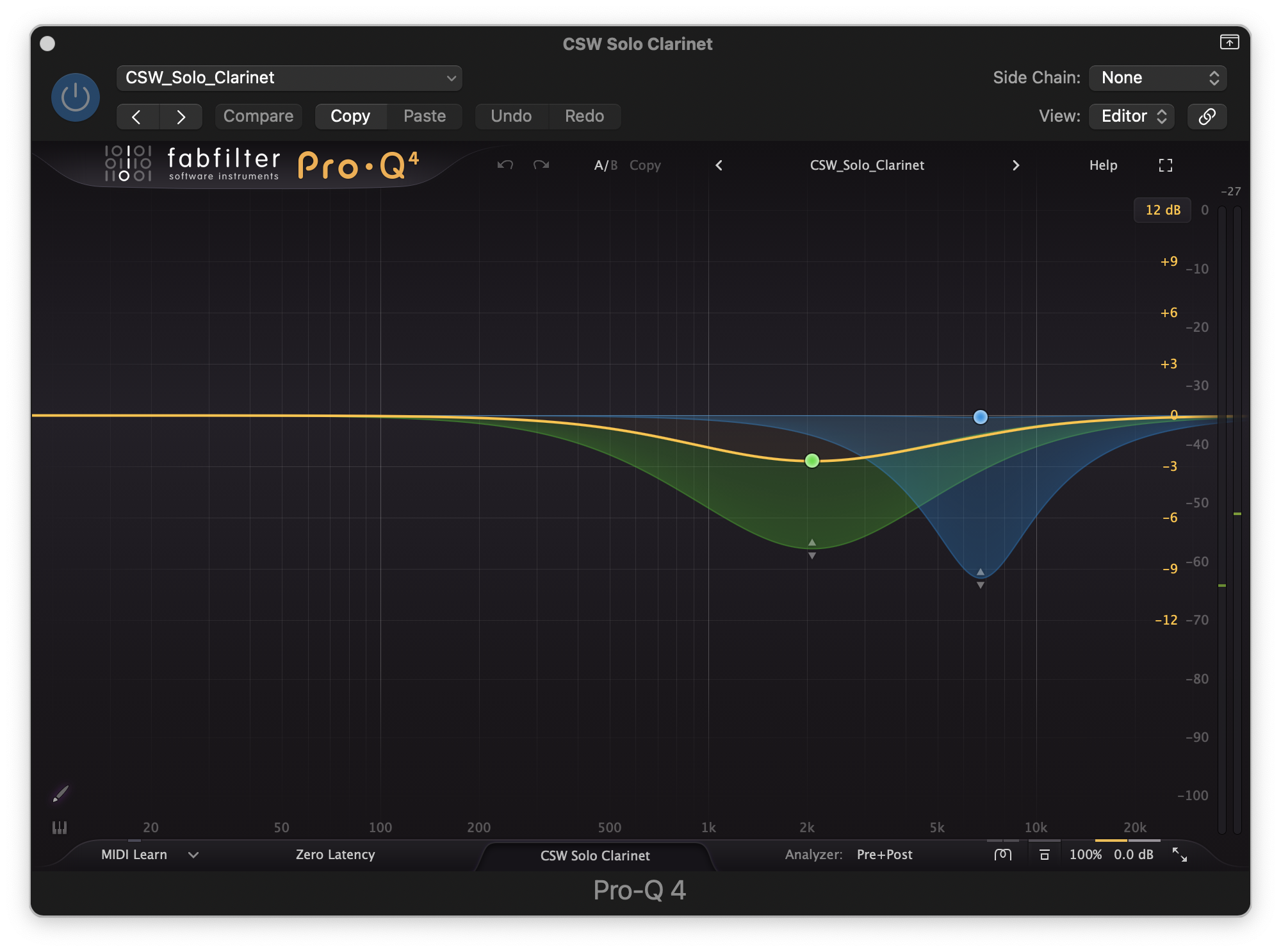Select the green EQ band node
Viewport: 1281px width, 952px height.
[812, 461]
